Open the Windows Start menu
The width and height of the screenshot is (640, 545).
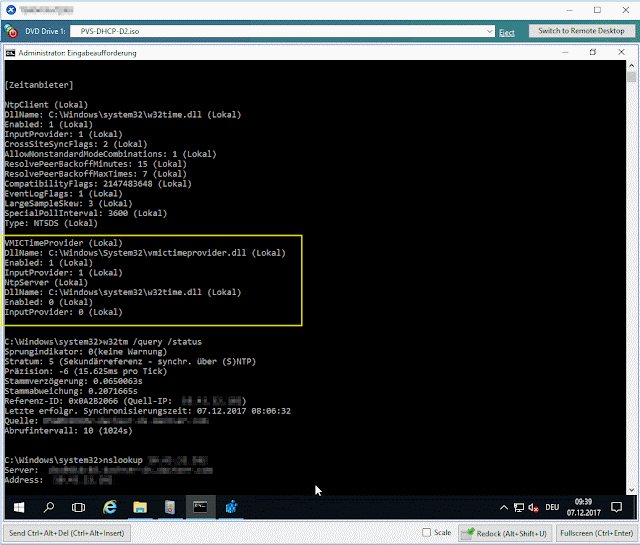click(19, 507)
